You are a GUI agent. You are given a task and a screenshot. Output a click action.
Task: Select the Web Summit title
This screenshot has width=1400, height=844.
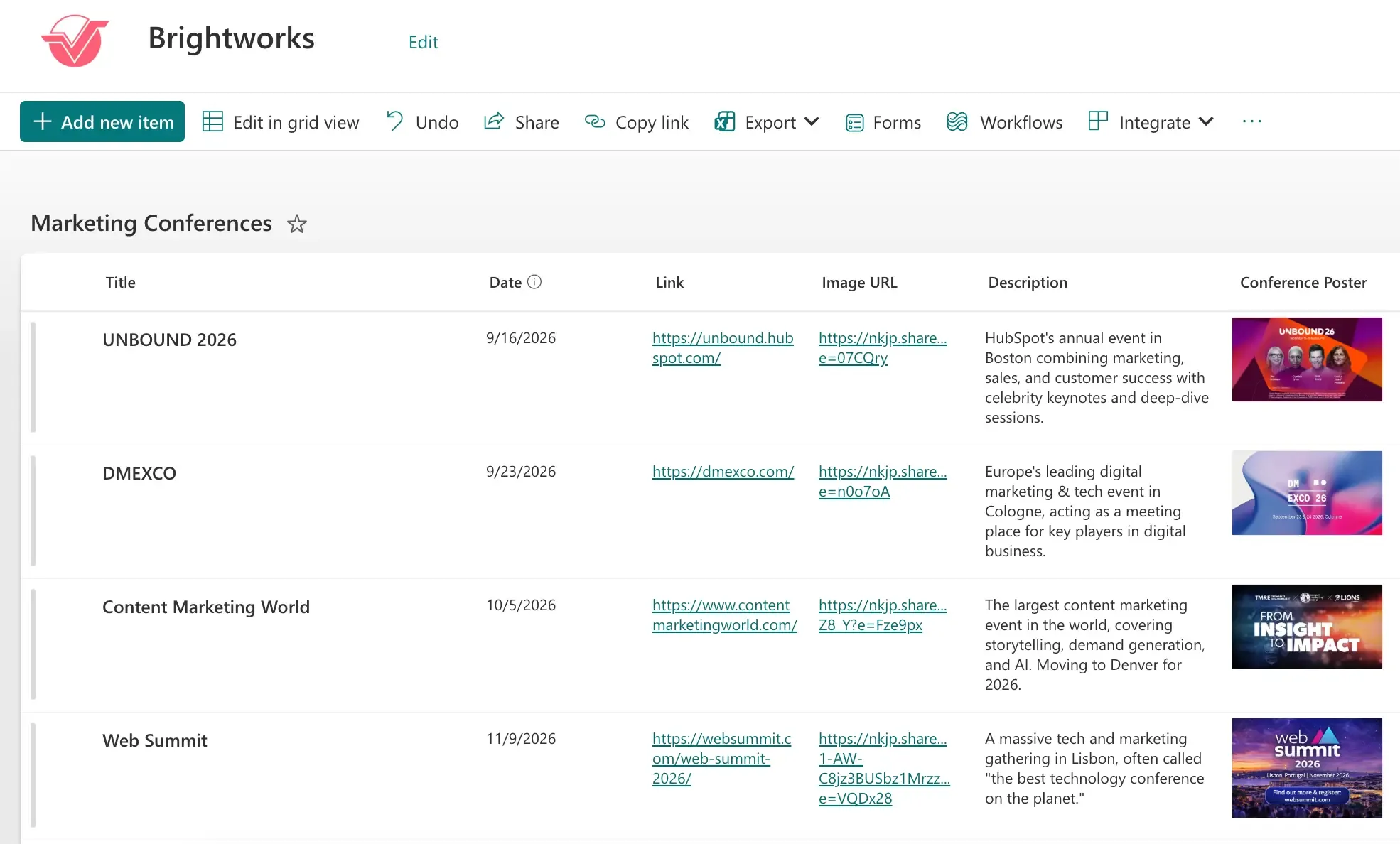pyautogui.click(x=155, y=740)
